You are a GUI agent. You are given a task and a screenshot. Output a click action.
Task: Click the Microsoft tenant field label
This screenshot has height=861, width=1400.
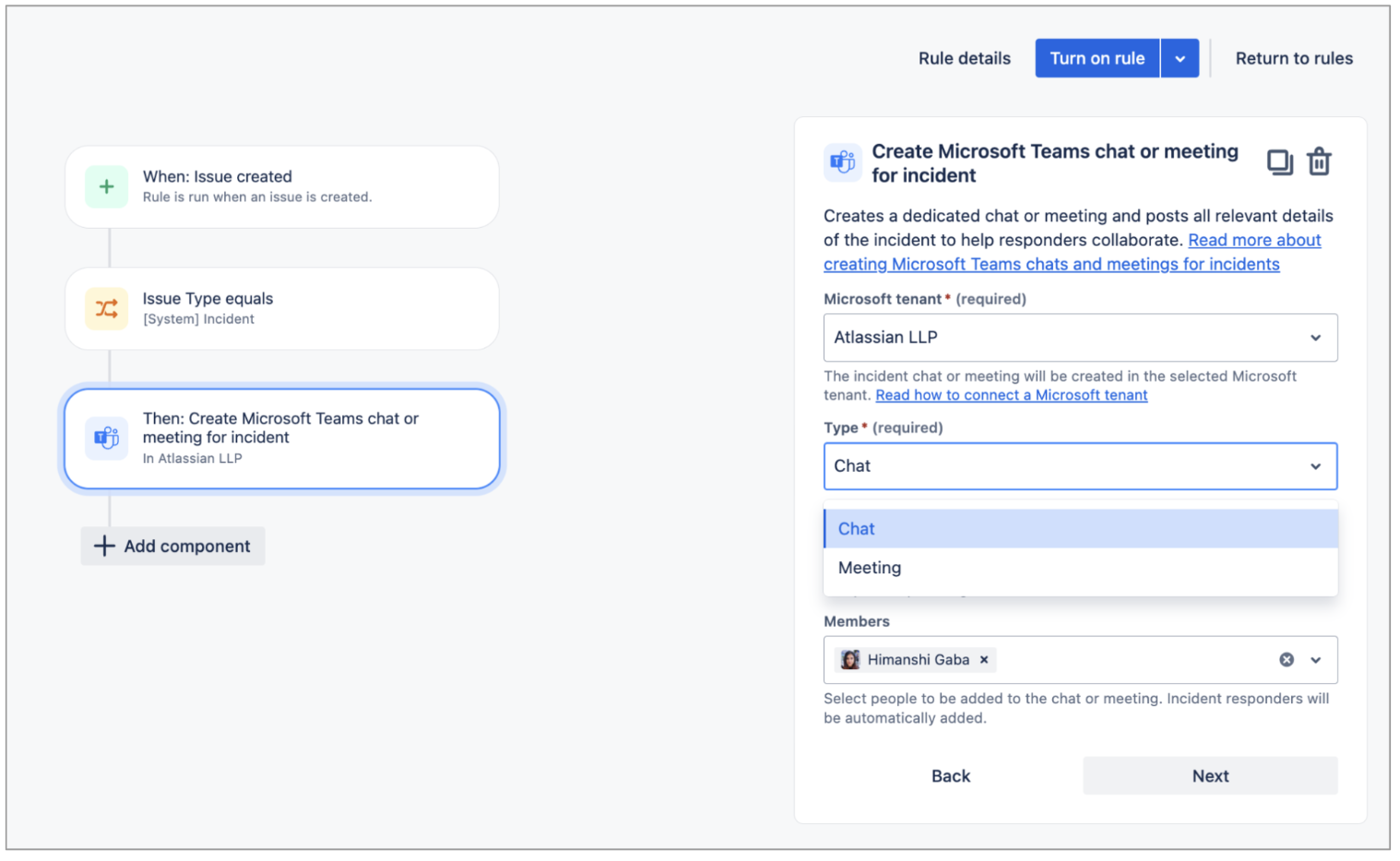click(x=925, y=299)
